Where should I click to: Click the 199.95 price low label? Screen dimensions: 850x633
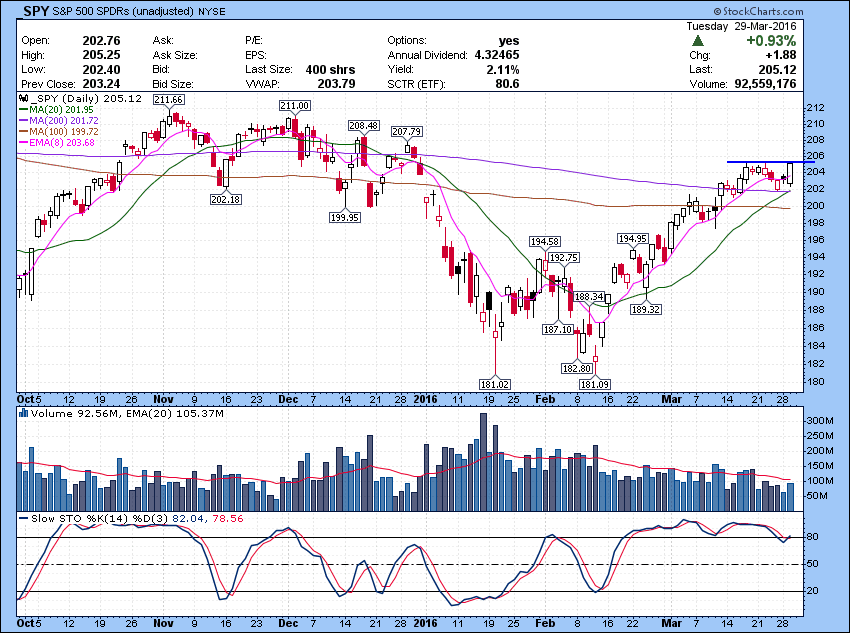click(x=345, y=217)
